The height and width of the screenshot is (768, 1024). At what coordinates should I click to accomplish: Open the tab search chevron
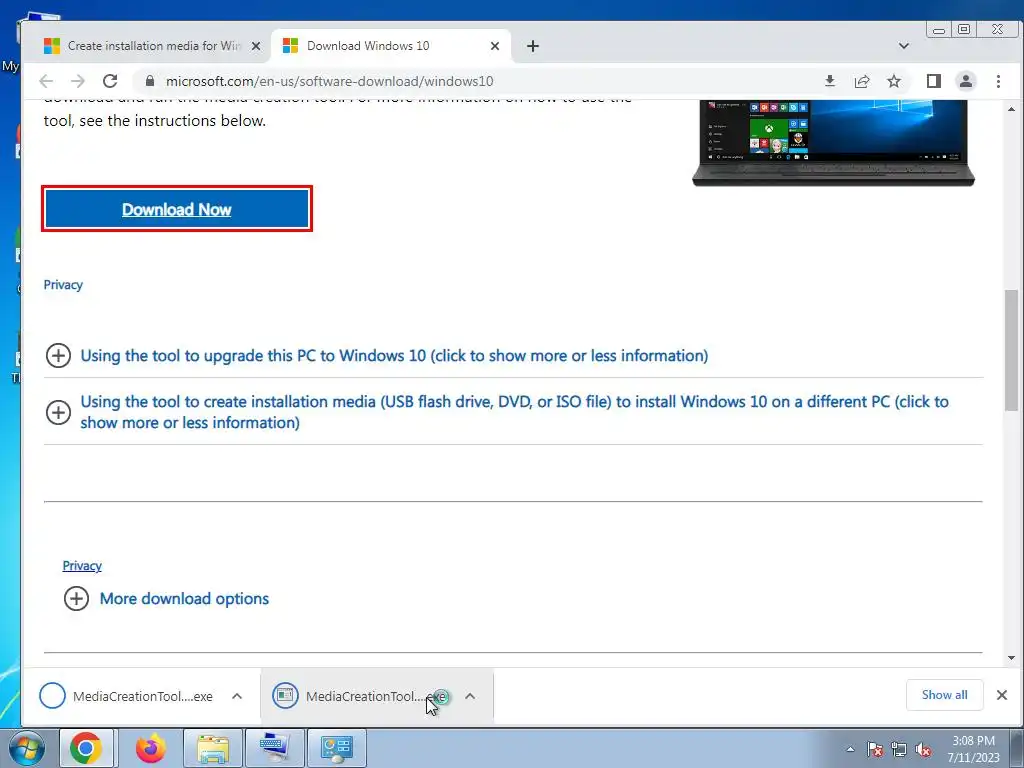(x=904, y=46)
